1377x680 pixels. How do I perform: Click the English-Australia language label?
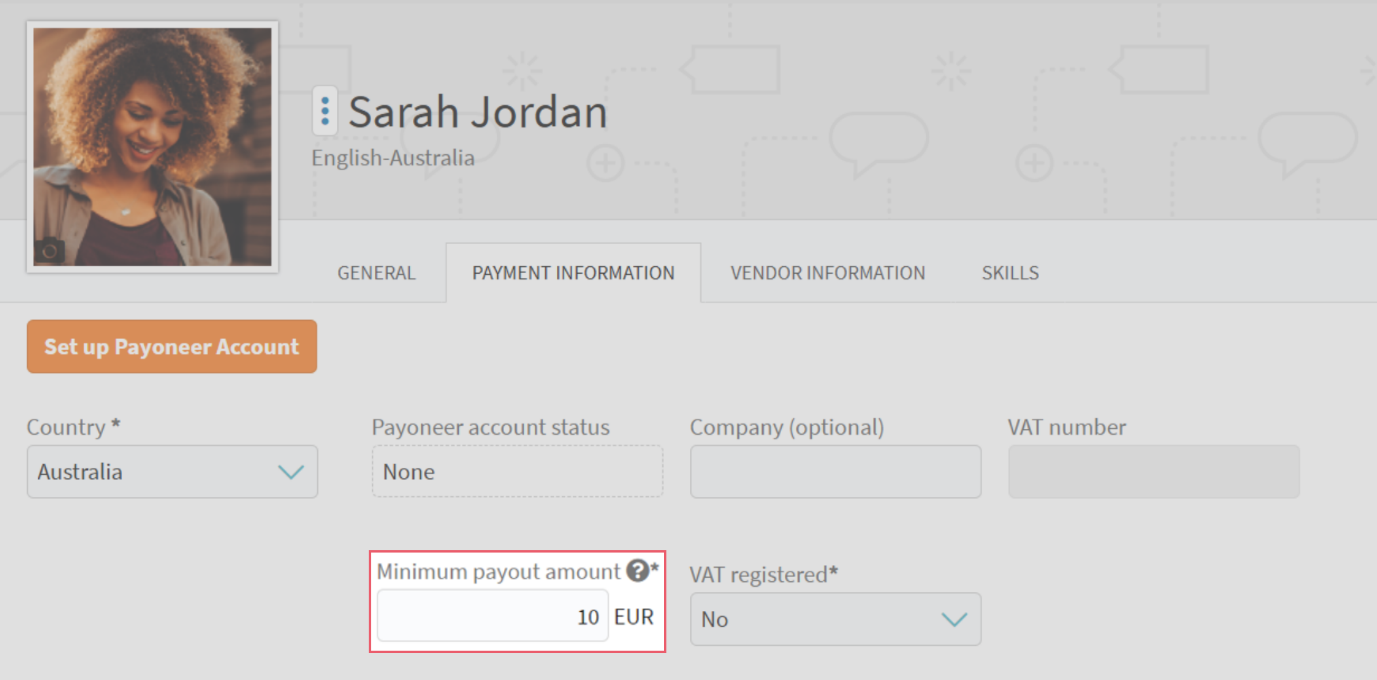coord(393,158)
